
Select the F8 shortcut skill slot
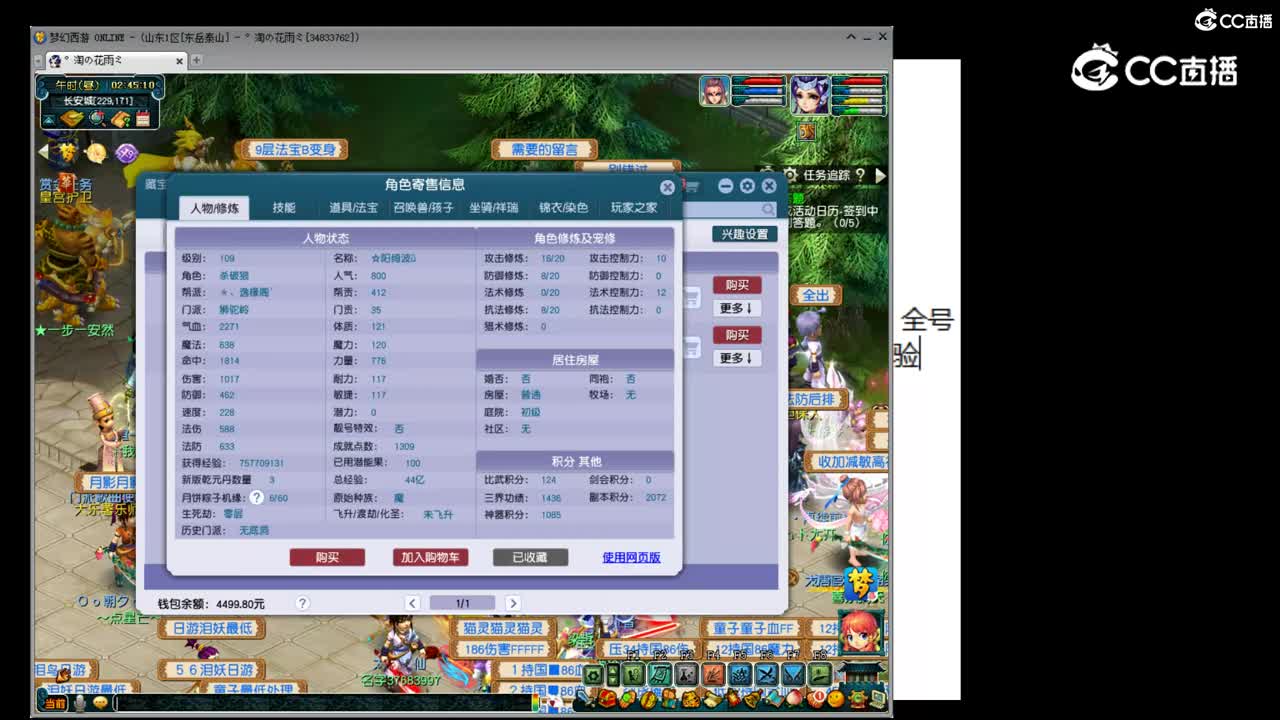click(819, 674)
